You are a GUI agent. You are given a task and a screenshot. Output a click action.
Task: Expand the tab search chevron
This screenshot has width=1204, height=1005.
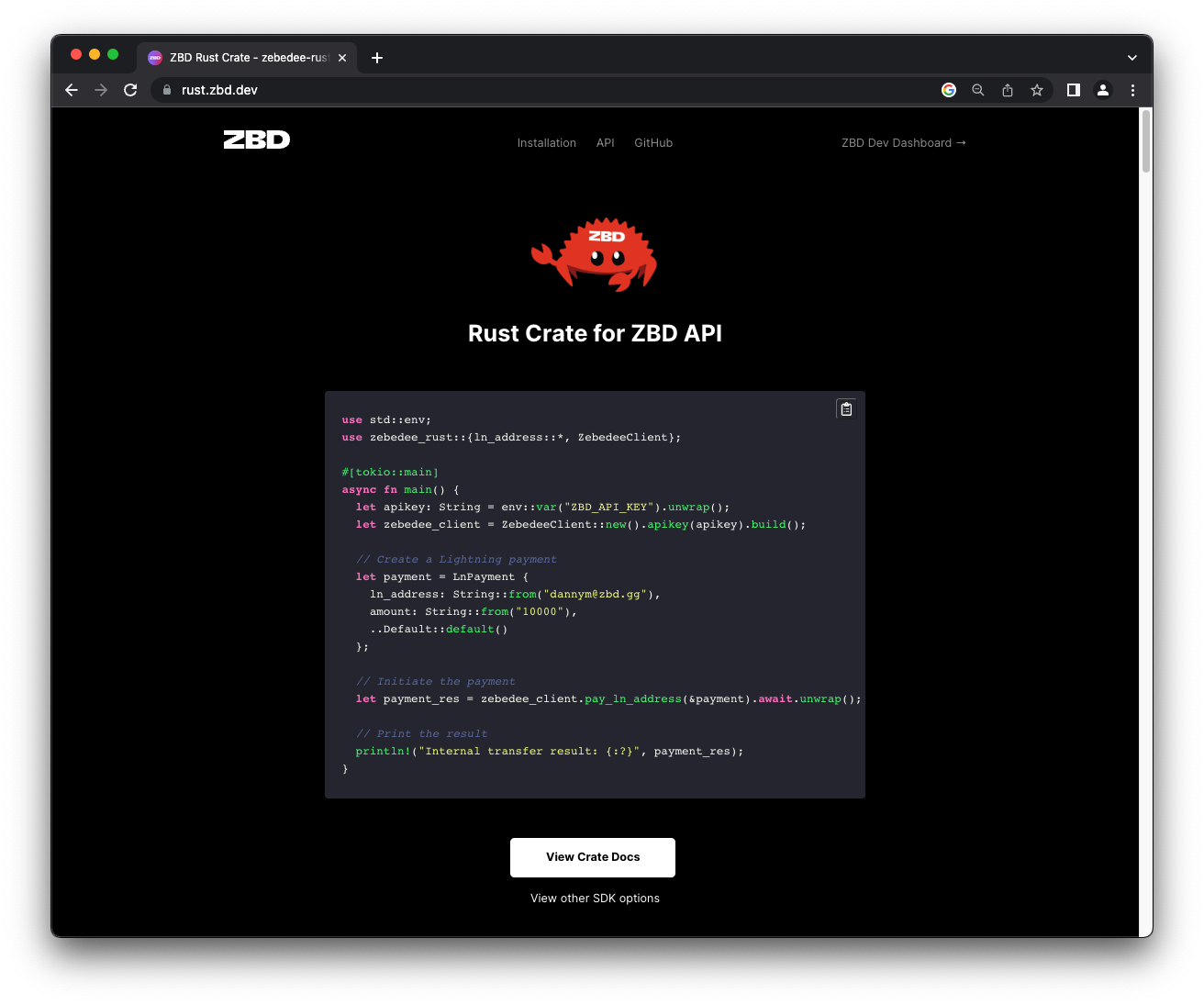tap(1132, 58)
